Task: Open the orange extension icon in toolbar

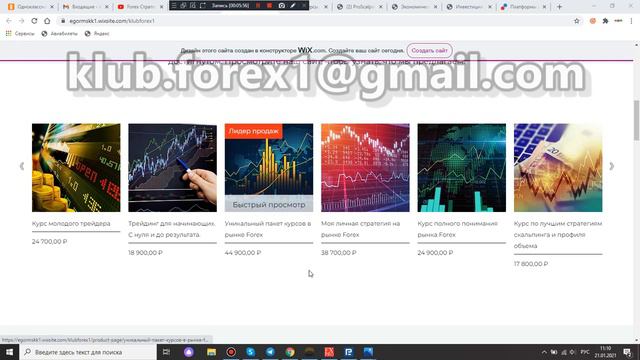Action: coord(593,21)
